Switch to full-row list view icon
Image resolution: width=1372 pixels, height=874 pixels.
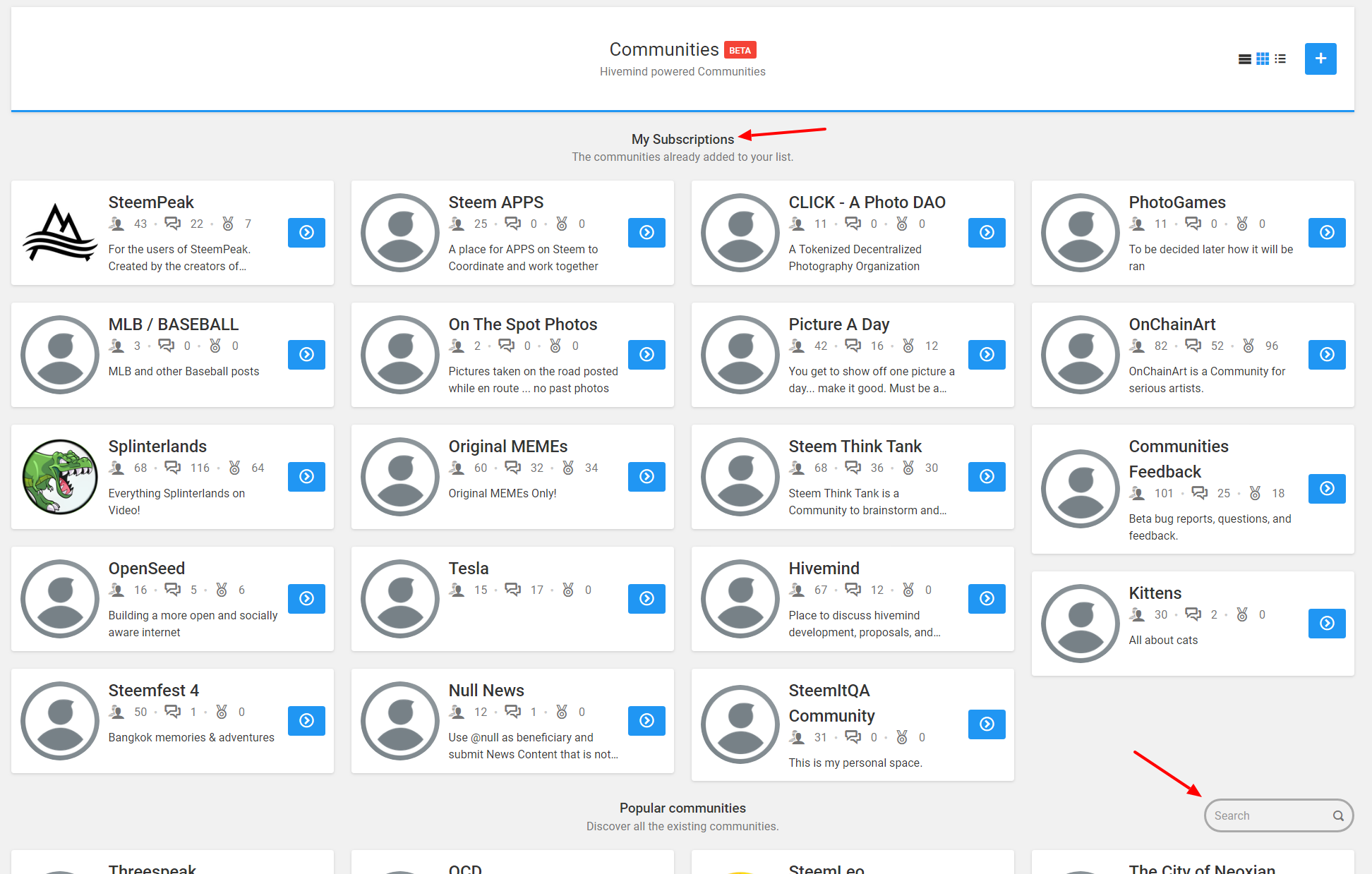tap(1245, 59)
